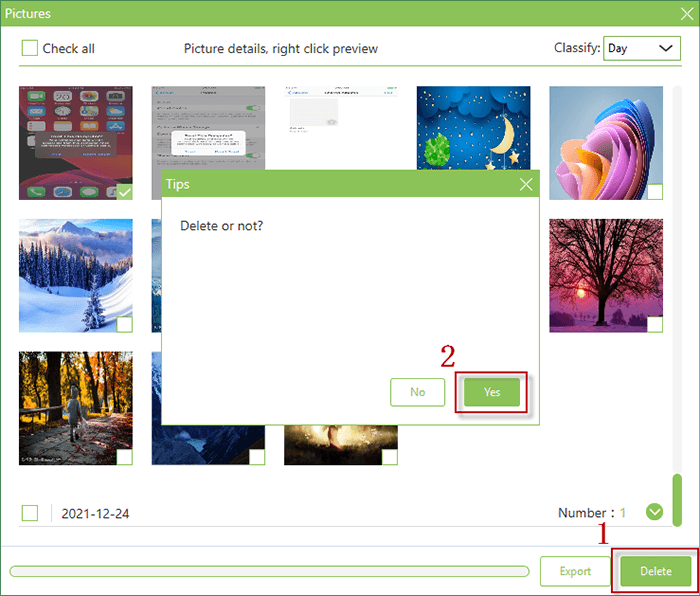Click the progress bar at the bottom

[269, 571]
